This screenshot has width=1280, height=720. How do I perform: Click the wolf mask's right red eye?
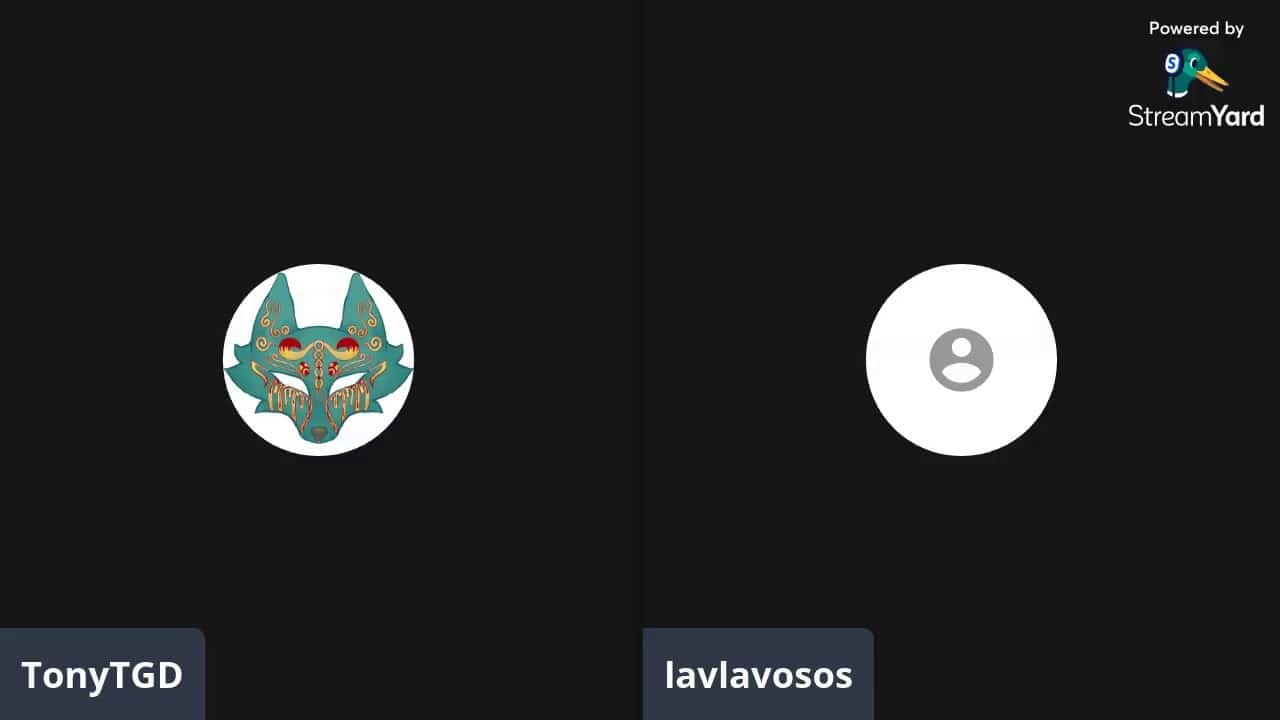(x=347, y=348)
